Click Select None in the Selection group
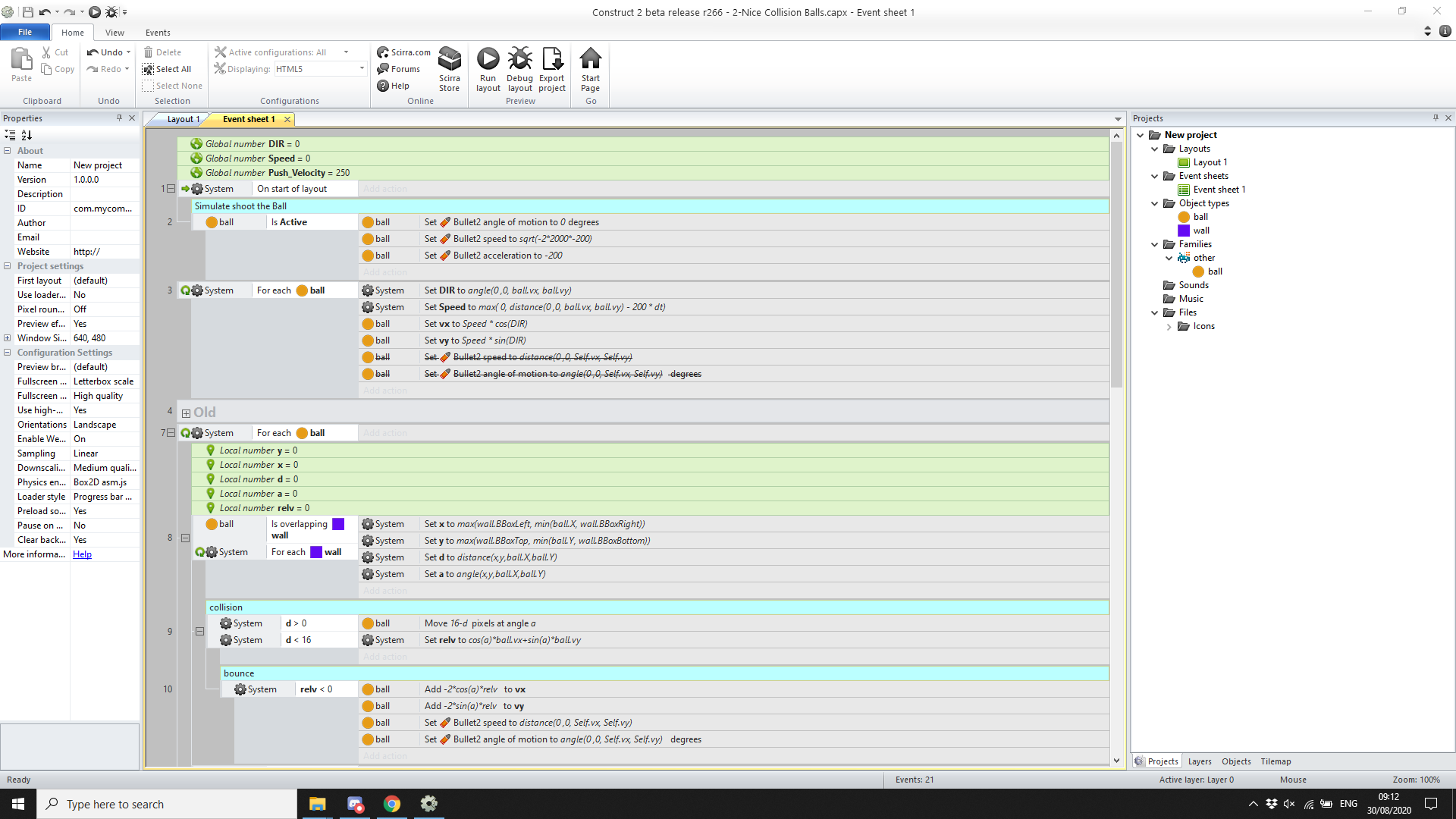1456x819 pixels. click(x=172, y=86)
